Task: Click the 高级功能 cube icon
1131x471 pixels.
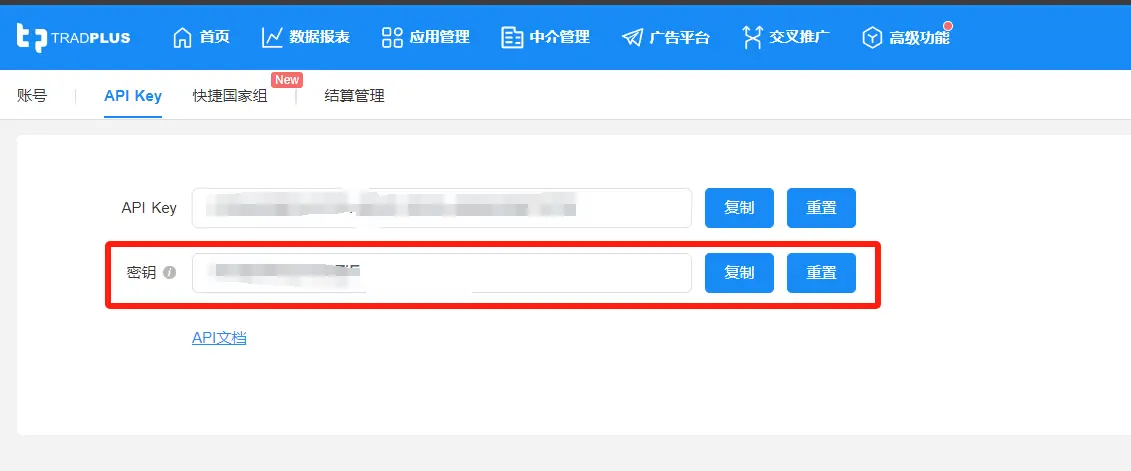Action: point(873,38)
